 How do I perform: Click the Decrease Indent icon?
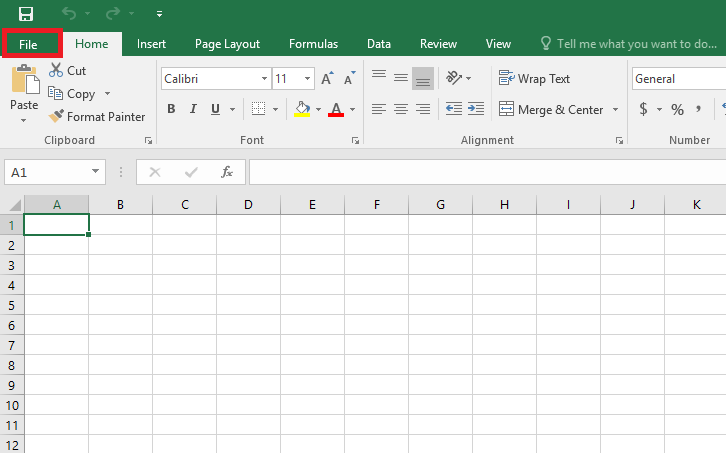[x=454, y=109]
